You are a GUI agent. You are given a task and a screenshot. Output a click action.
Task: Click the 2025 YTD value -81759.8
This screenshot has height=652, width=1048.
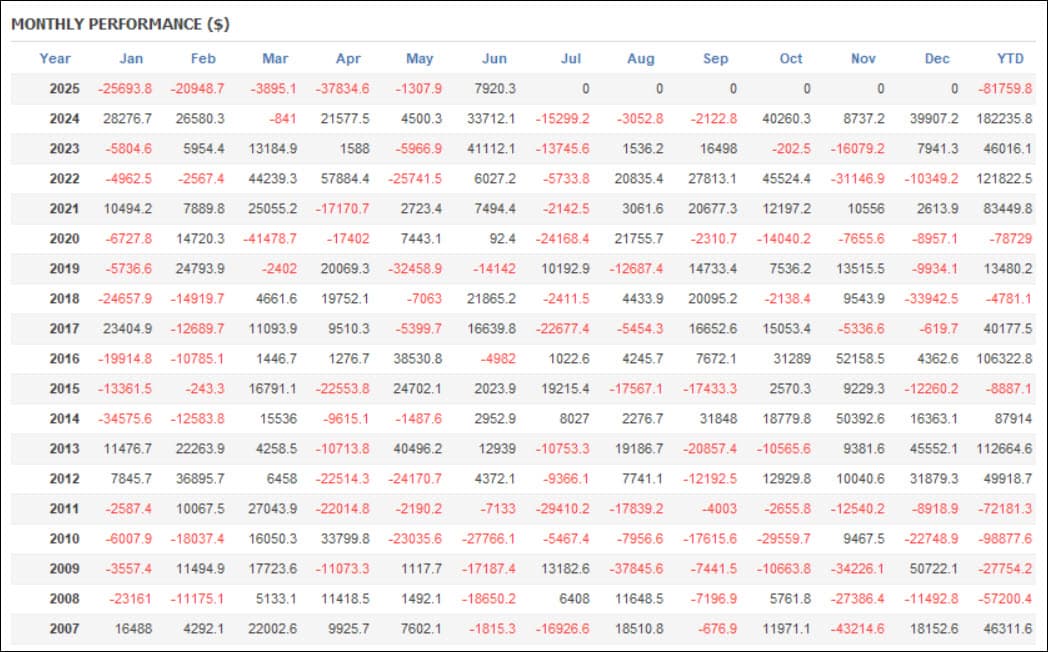1005,89
